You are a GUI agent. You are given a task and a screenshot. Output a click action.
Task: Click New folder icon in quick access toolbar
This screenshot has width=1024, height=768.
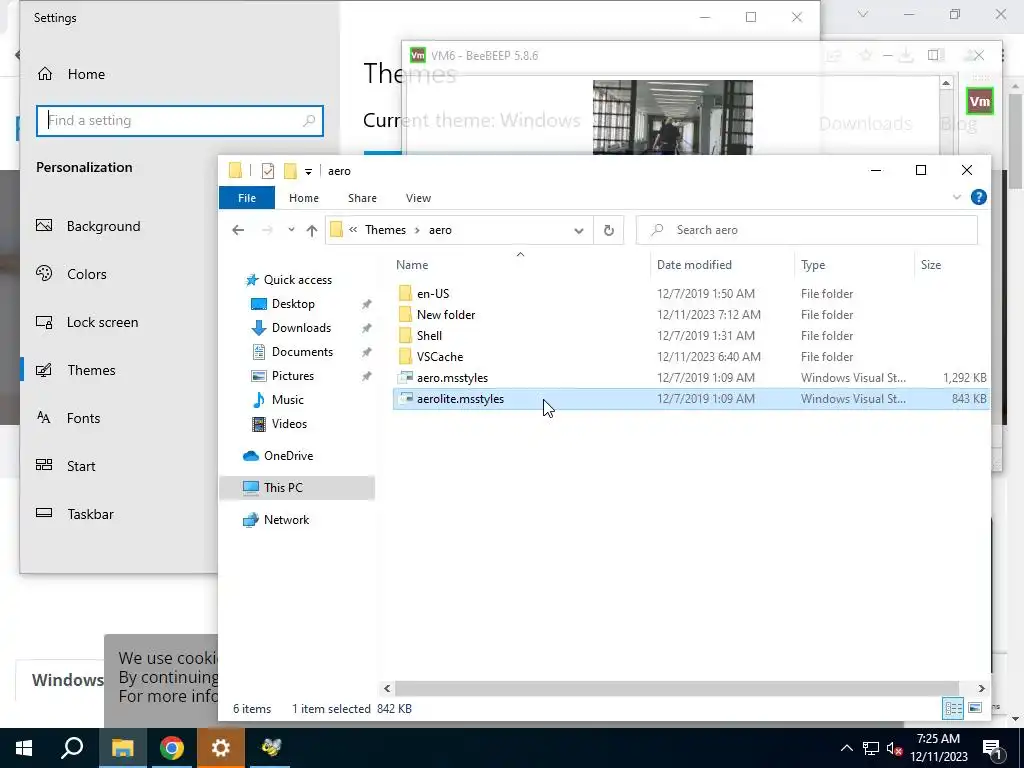tap(290, 171)
